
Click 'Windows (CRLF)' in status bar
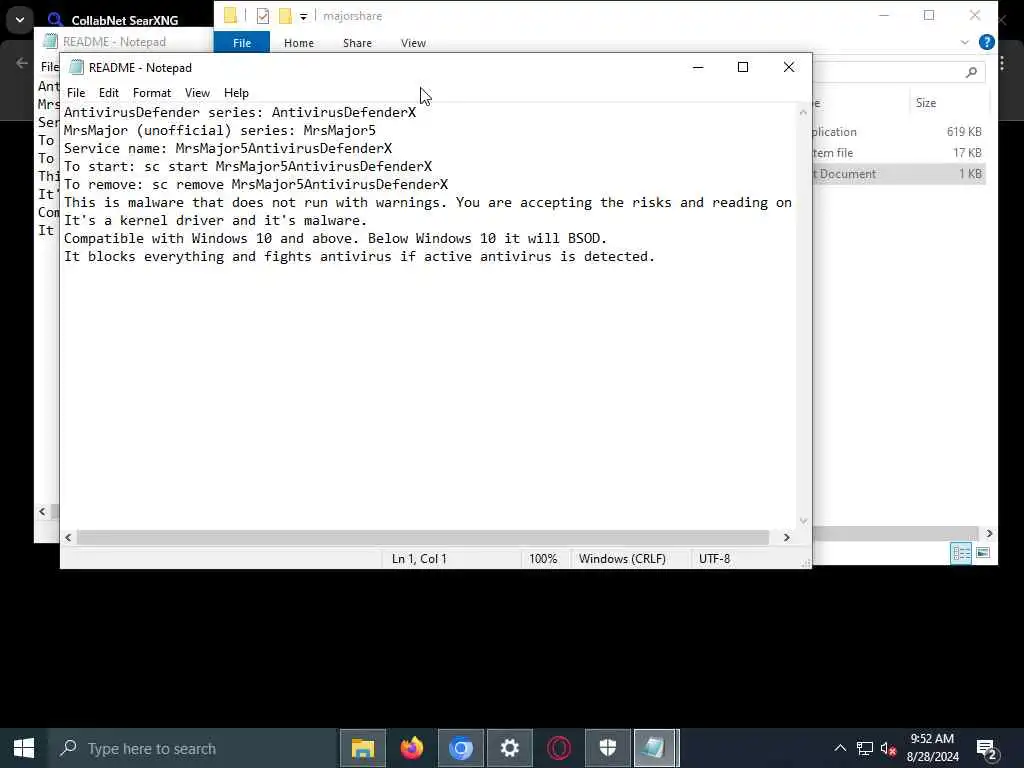(x=622, y=559)
